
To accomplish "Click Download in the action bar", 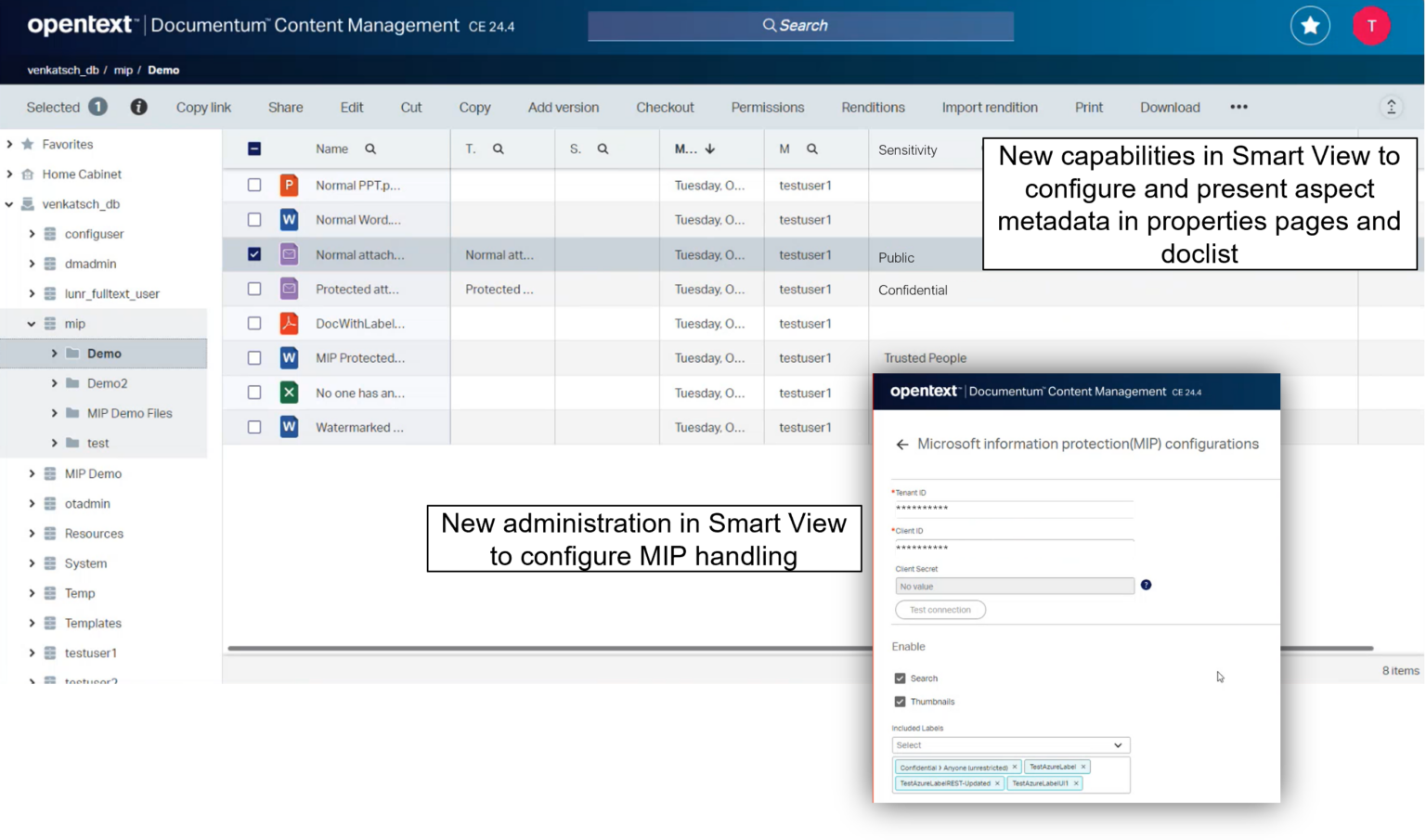I will (x=1169, y=107).
